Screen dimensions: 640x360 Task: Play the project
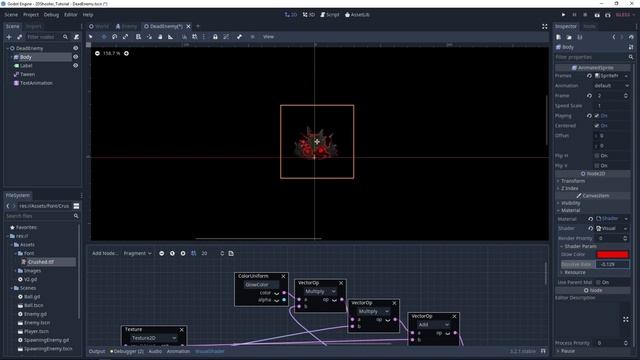(x=563, y=15)
